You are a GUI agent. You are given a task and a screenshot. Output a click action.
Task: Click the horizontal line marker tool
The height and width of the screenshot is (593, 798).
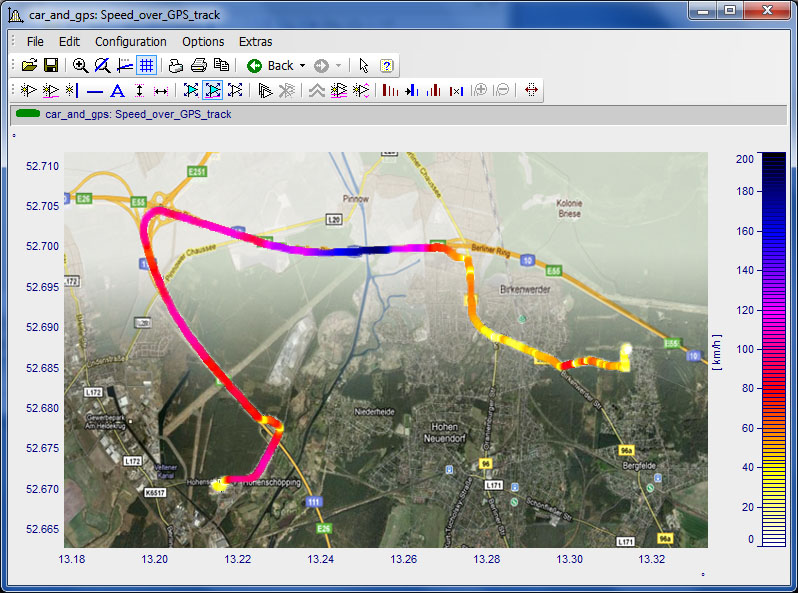click(x=95, y=90)
